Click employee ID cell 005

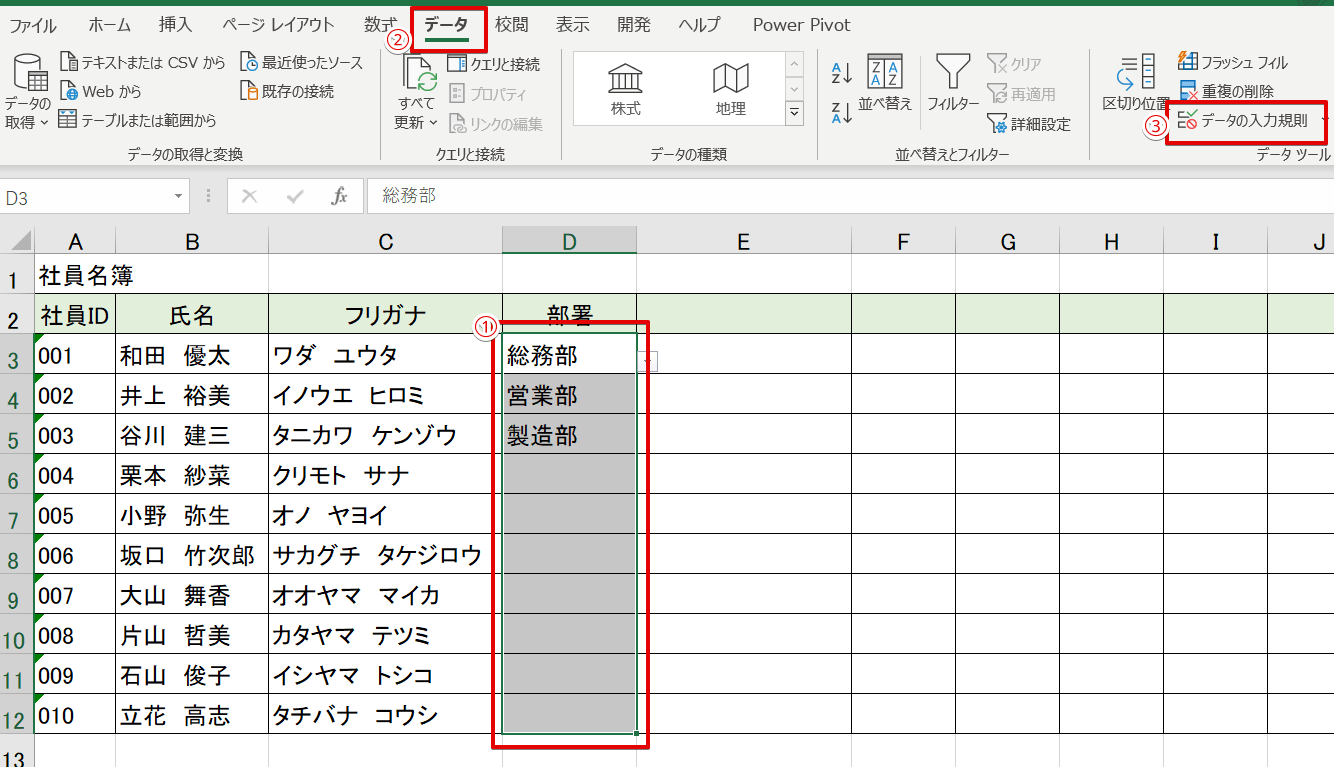75,515
